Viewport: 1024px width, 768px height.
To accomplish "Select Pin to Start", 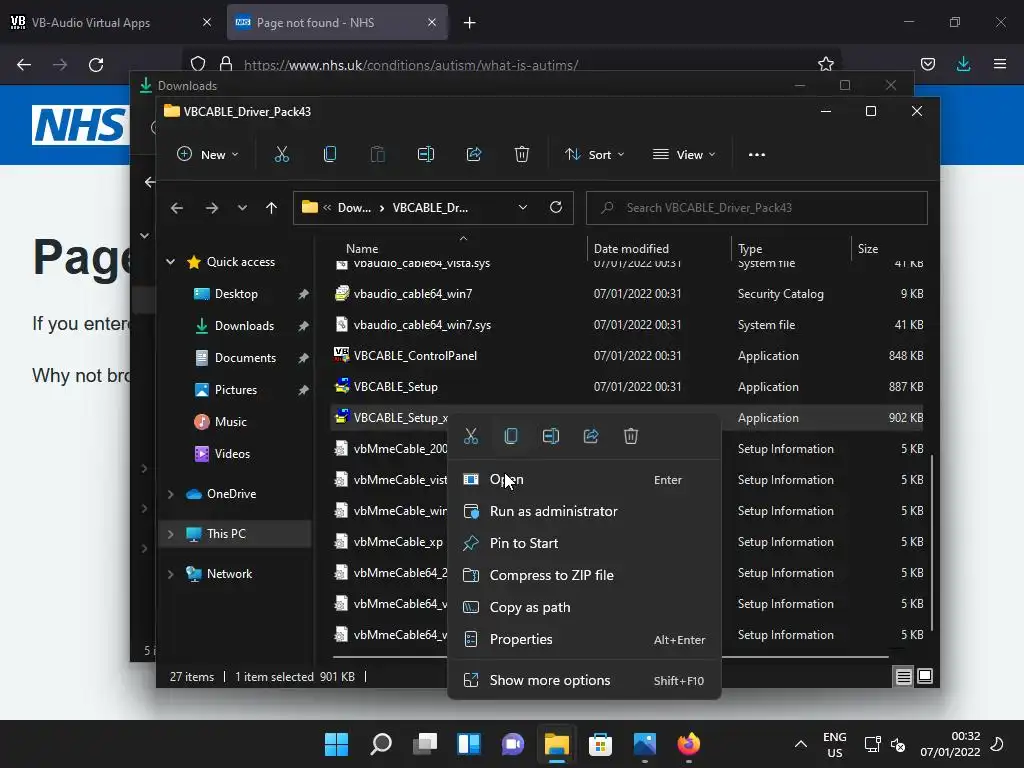I will pos(584,543).
